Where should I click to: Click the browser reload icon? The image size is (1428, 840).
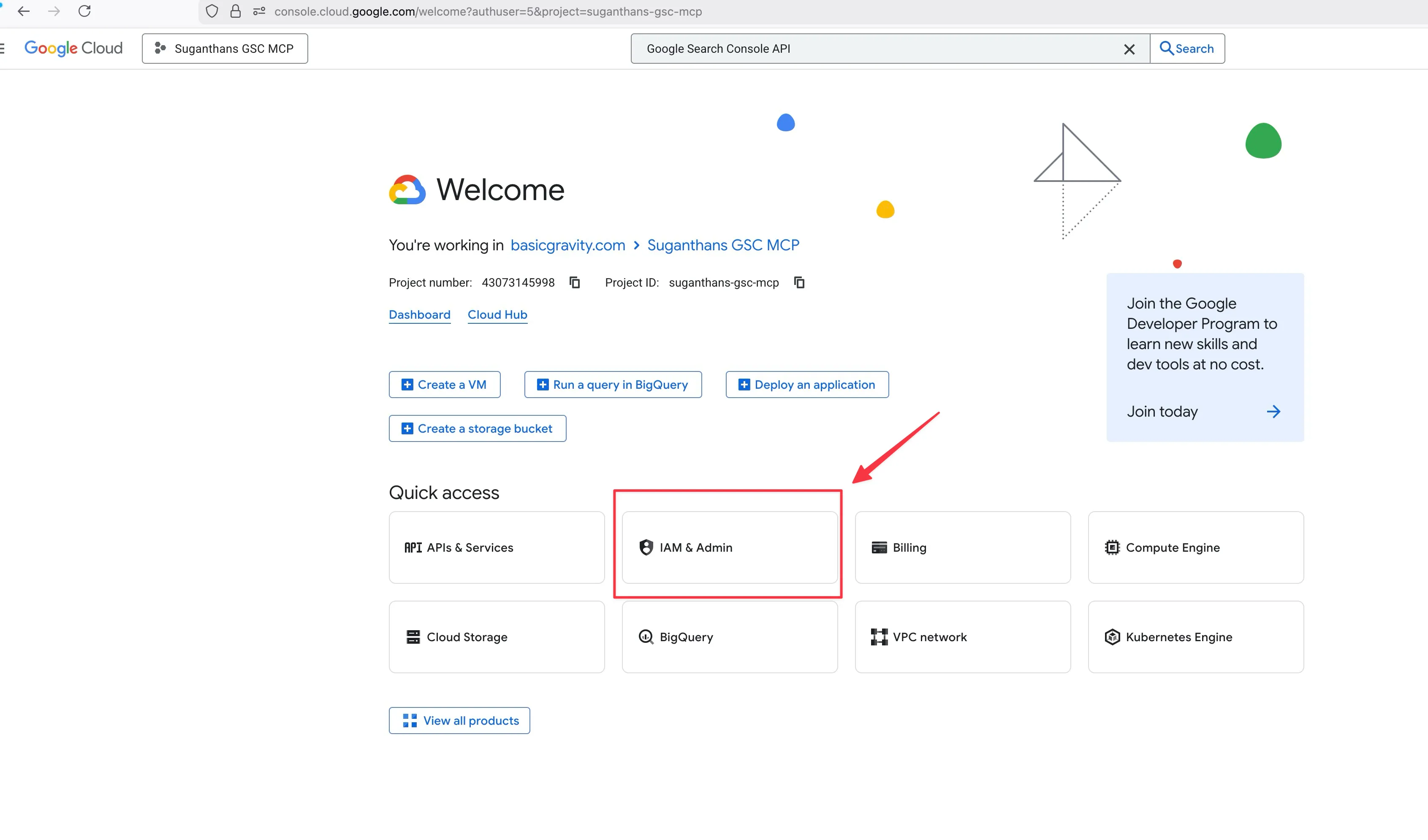(x=84, y=11)
